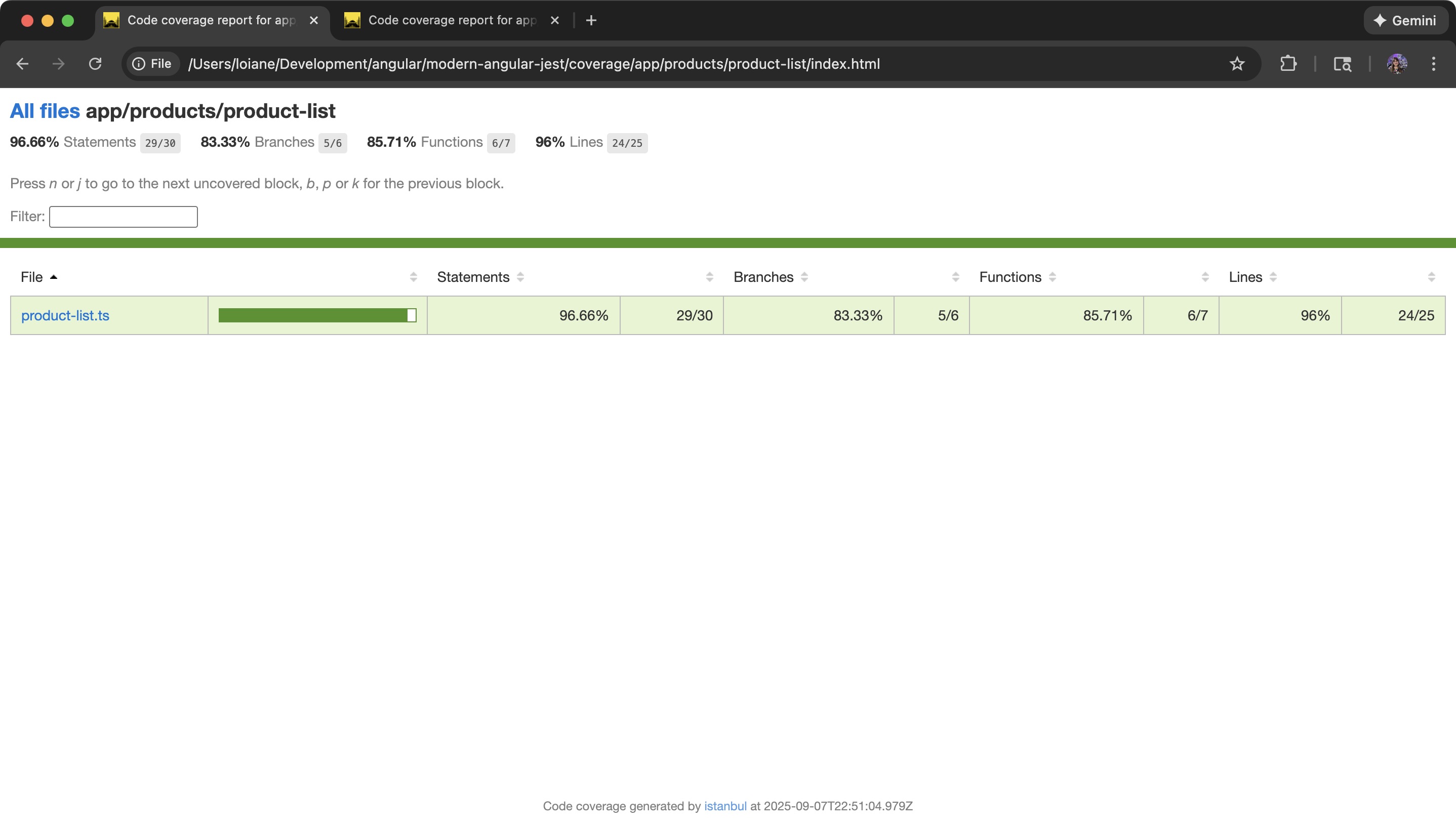Screen dimensions: 1456x827
Task: Click the File site info chip
Action: point(152,64)
